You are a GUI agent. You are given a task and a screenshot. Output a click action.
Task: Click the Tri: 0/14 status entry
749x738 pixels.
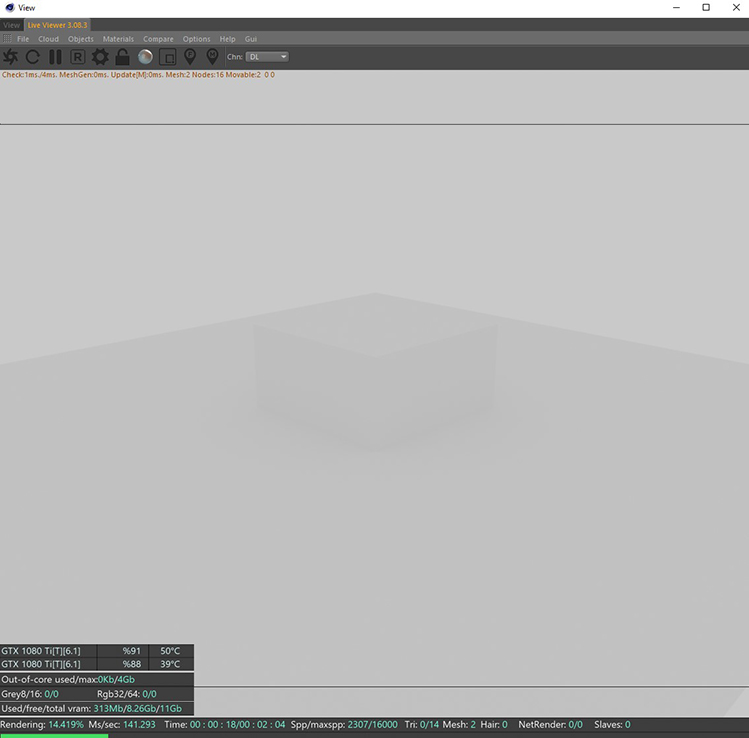click(x=422, y=725)
